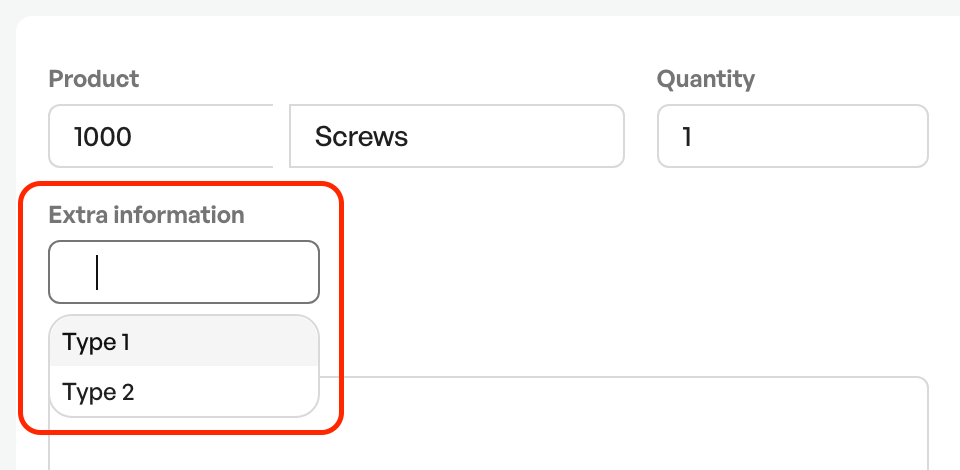This screenshot has width=960, height=470.
Task: Focus the Quantity input field
Action: pyautogui.click(x=793, y=136)
